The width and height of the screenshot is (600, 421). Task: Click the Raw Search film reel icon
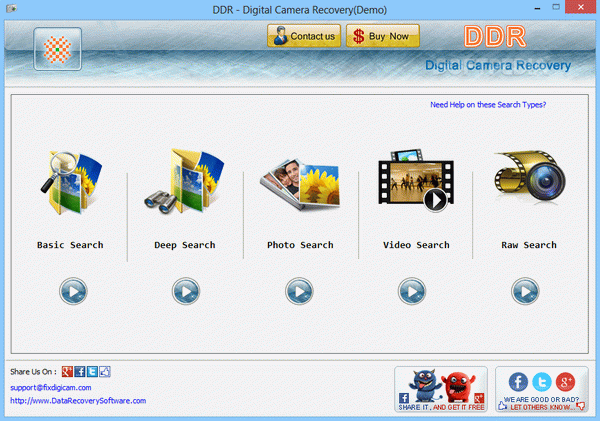[530, 176]
